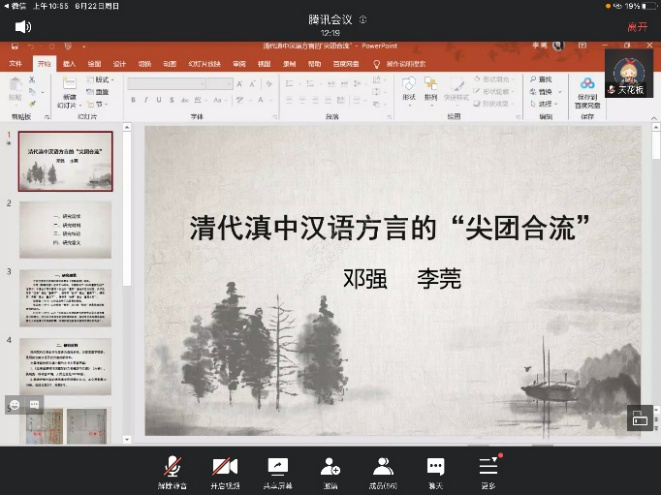Click the picture-in-picture layout icon

639,419
